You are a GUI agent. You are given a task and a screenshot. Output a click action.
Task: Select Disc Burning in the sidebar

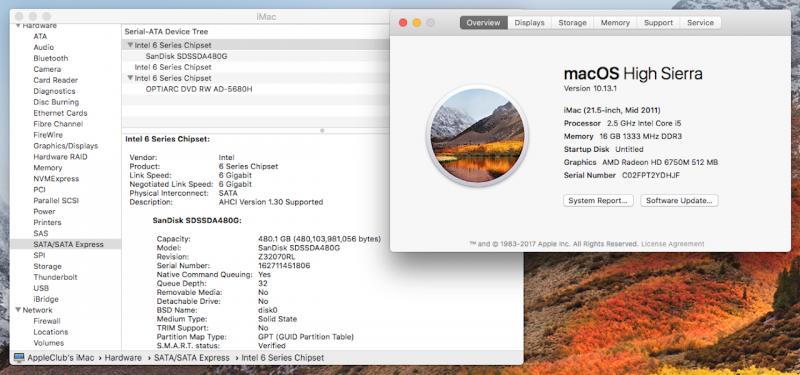(56, 102)
